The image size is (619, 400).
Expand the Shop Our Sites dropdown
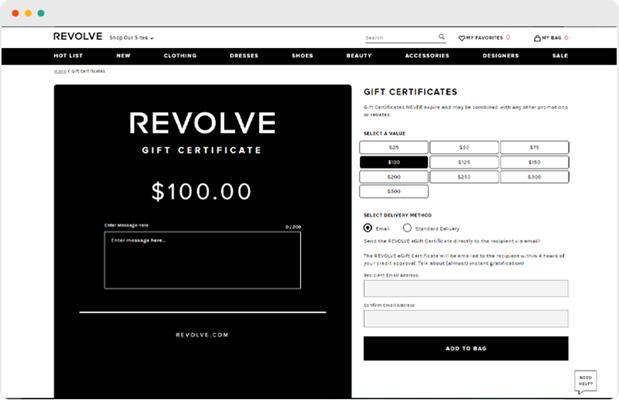(131, 38)
